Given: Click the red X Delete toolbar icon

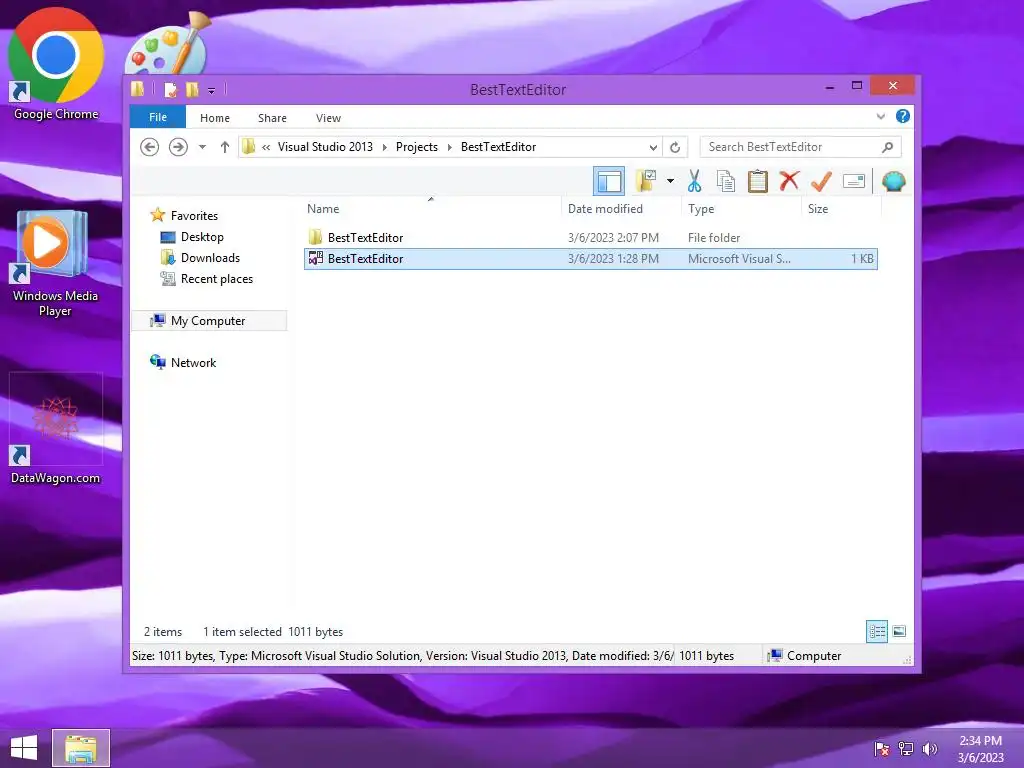Looking at the screenshot, I should (789, 181).
